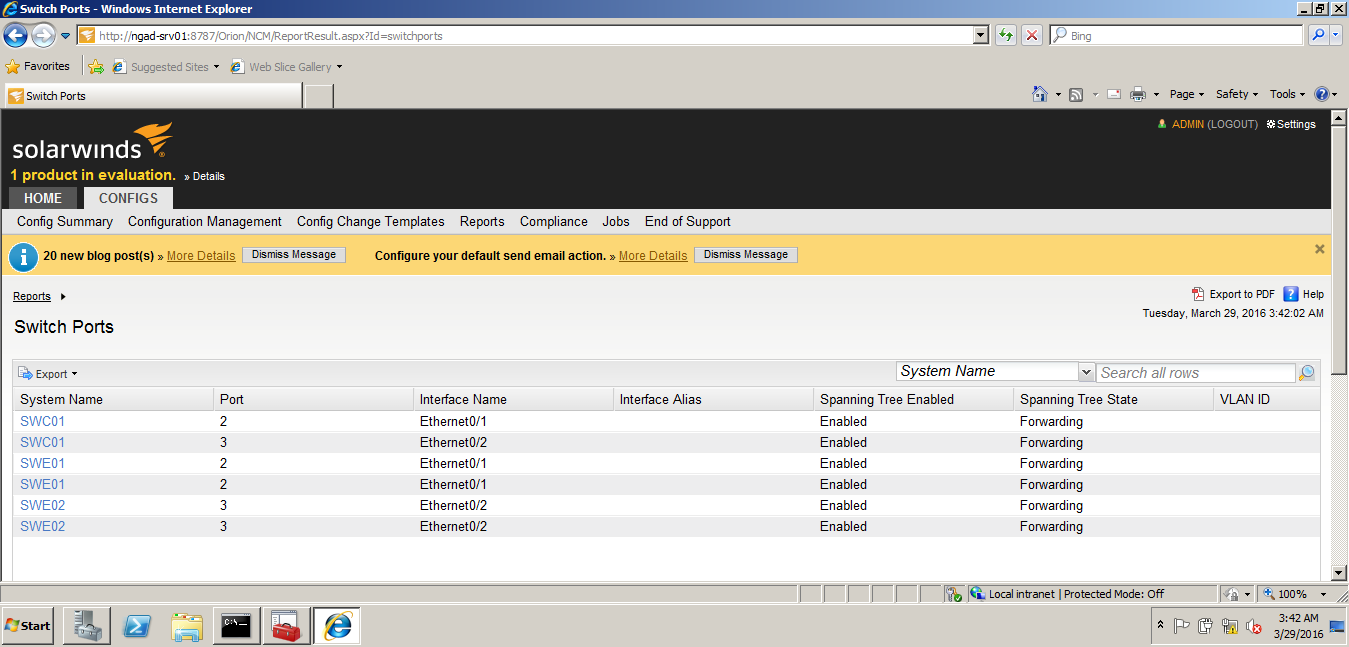Image resolution: width=1349 pixels, height=647 pixels.
Task: Click the SolarWinds logo
Action: [x=92, y=142]
